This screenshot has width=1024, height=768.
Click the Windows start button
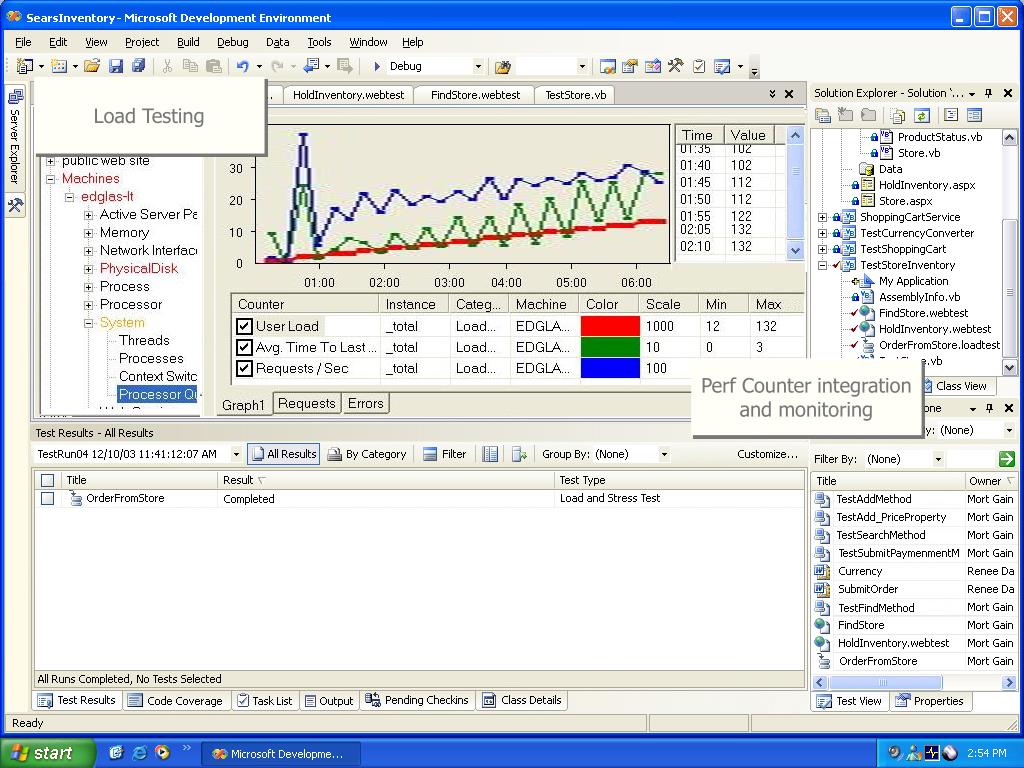(x=47, y=753)
